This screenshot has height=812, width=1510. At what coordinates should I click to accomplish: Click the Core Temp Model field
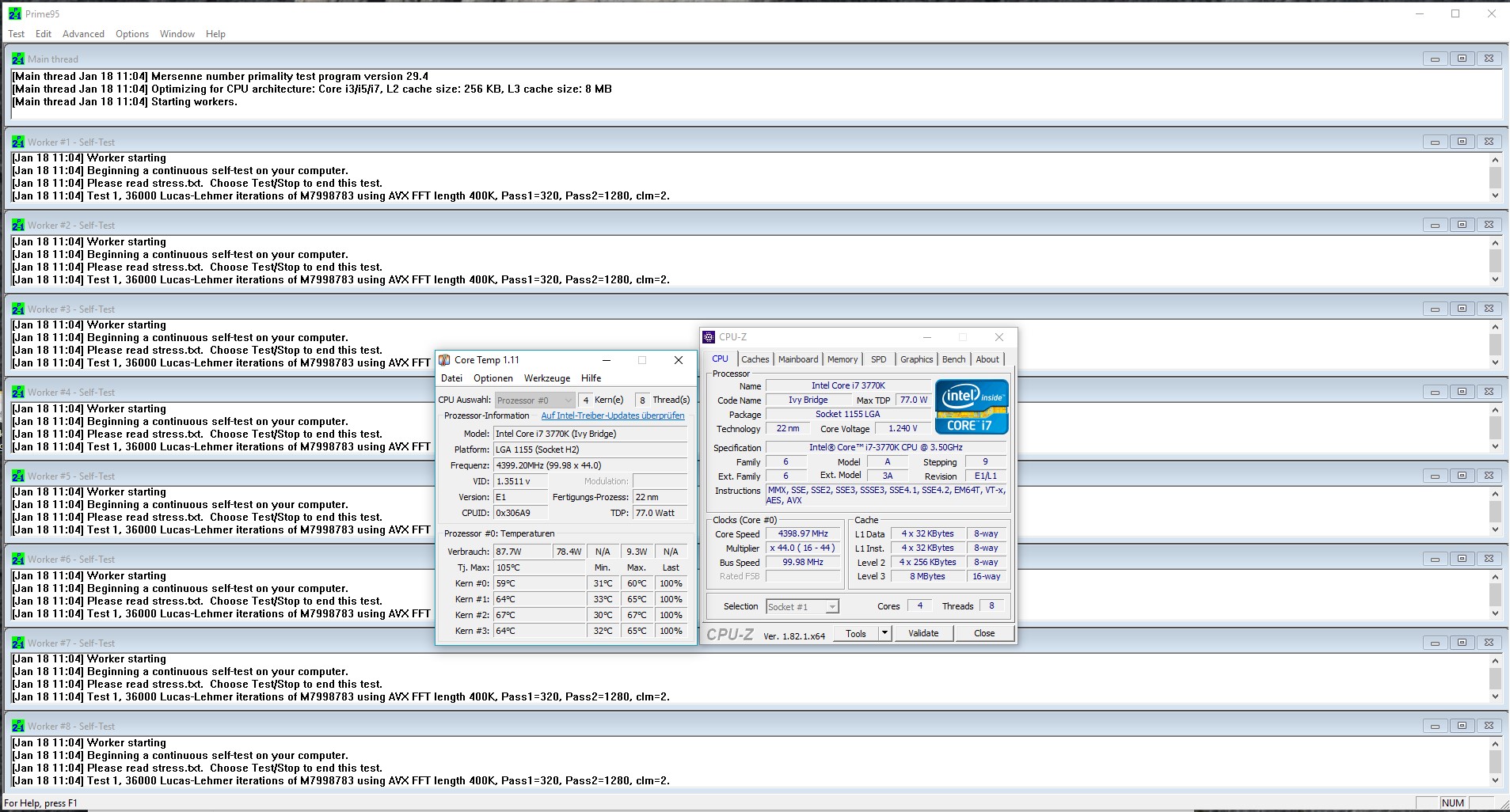[x=591, y=434]
